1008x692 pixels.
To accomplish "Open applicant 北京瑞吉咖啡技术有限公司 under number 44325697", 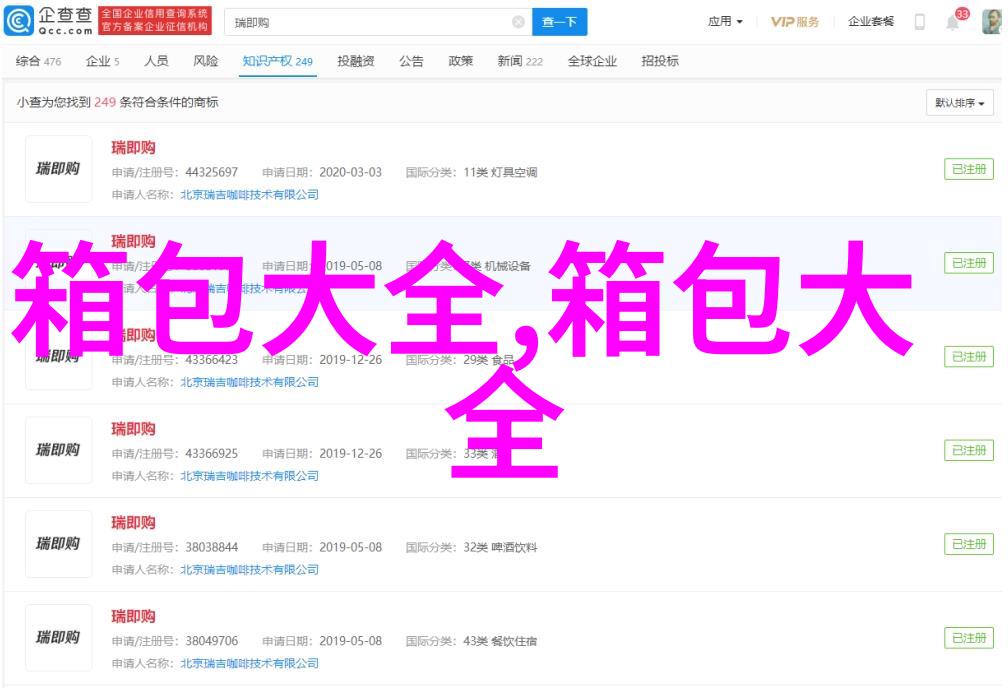I will click(x=249, y=195).
